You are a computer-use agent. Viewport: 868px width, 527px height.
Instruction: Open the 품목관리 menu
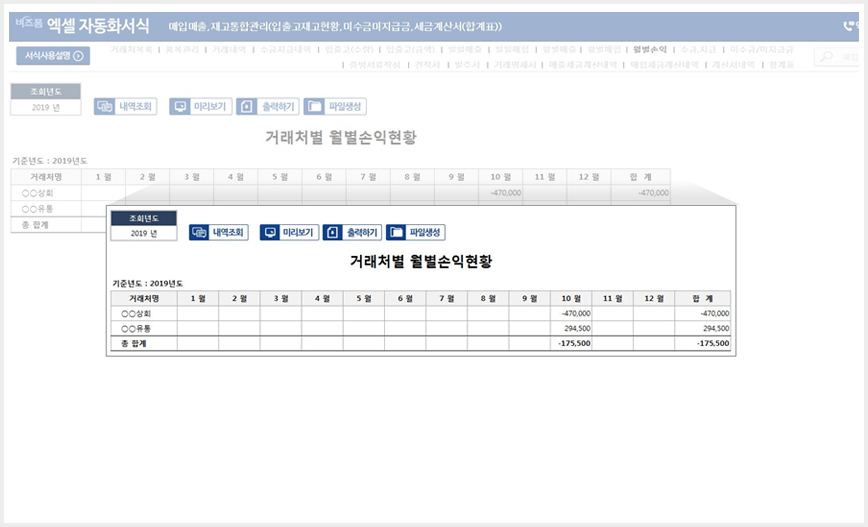point(182,49)
